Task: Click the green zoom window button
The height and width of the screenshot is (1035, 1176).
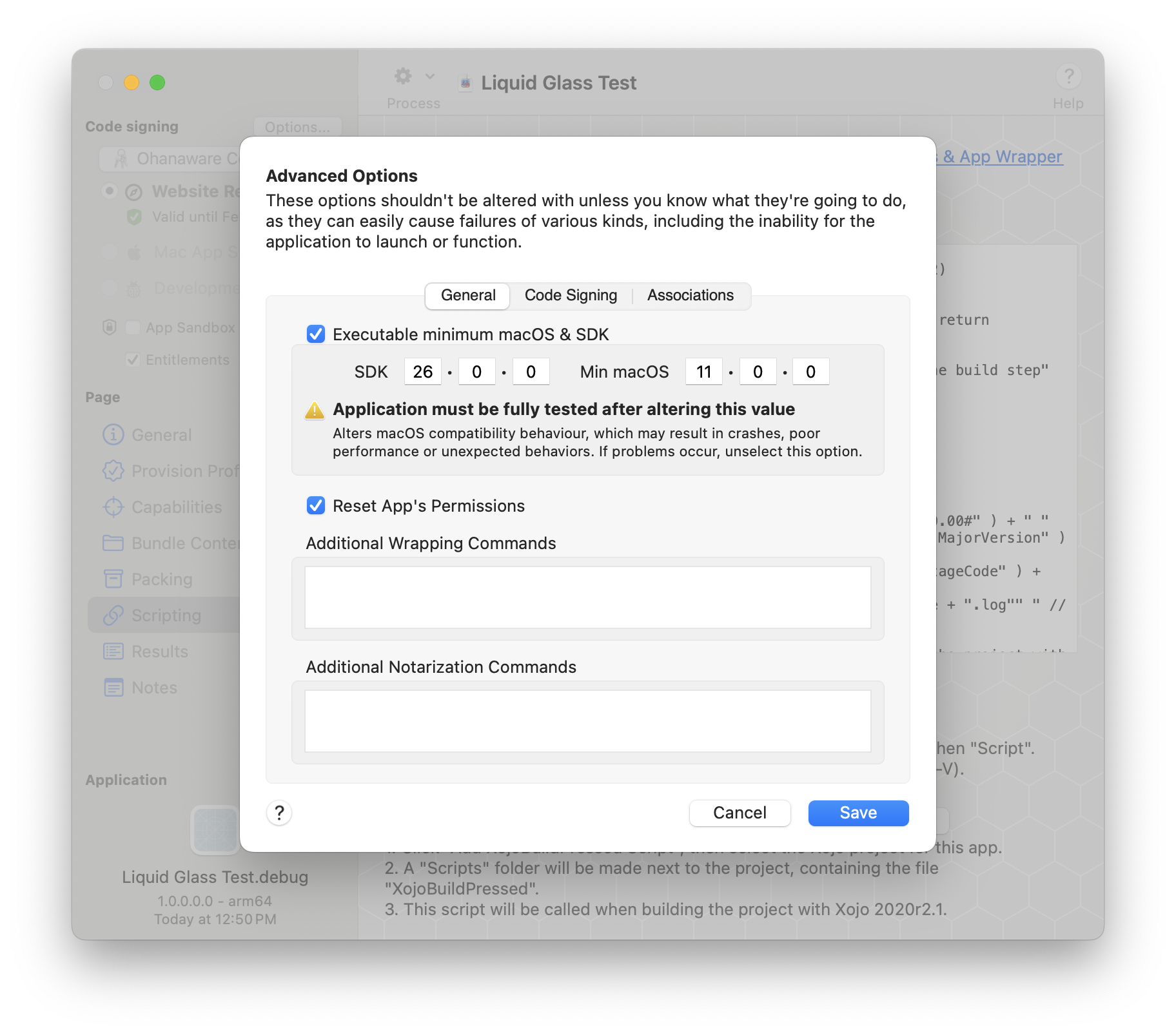Action: (x=157, y=82)
